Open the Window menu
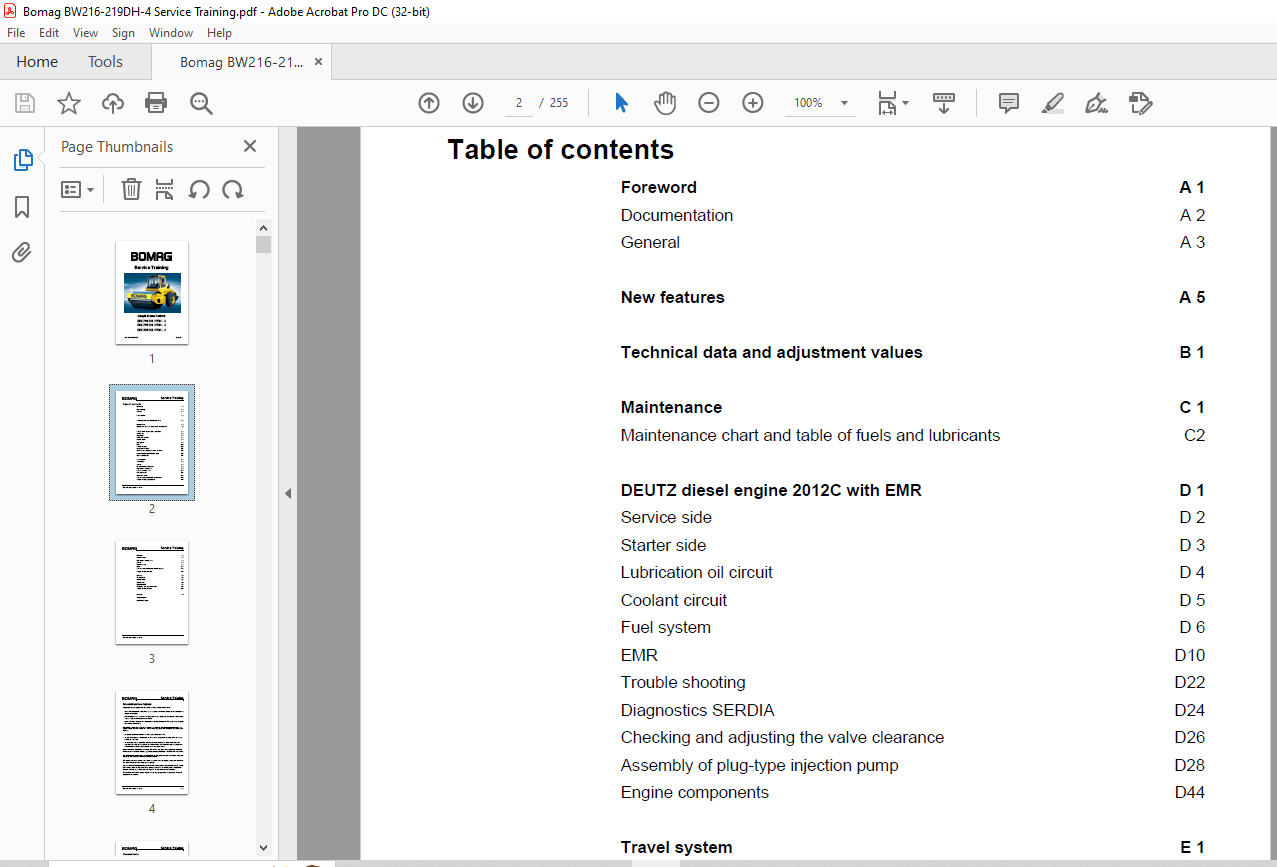The width and height of the screenshot is (1277, 867). pos(171,33)
